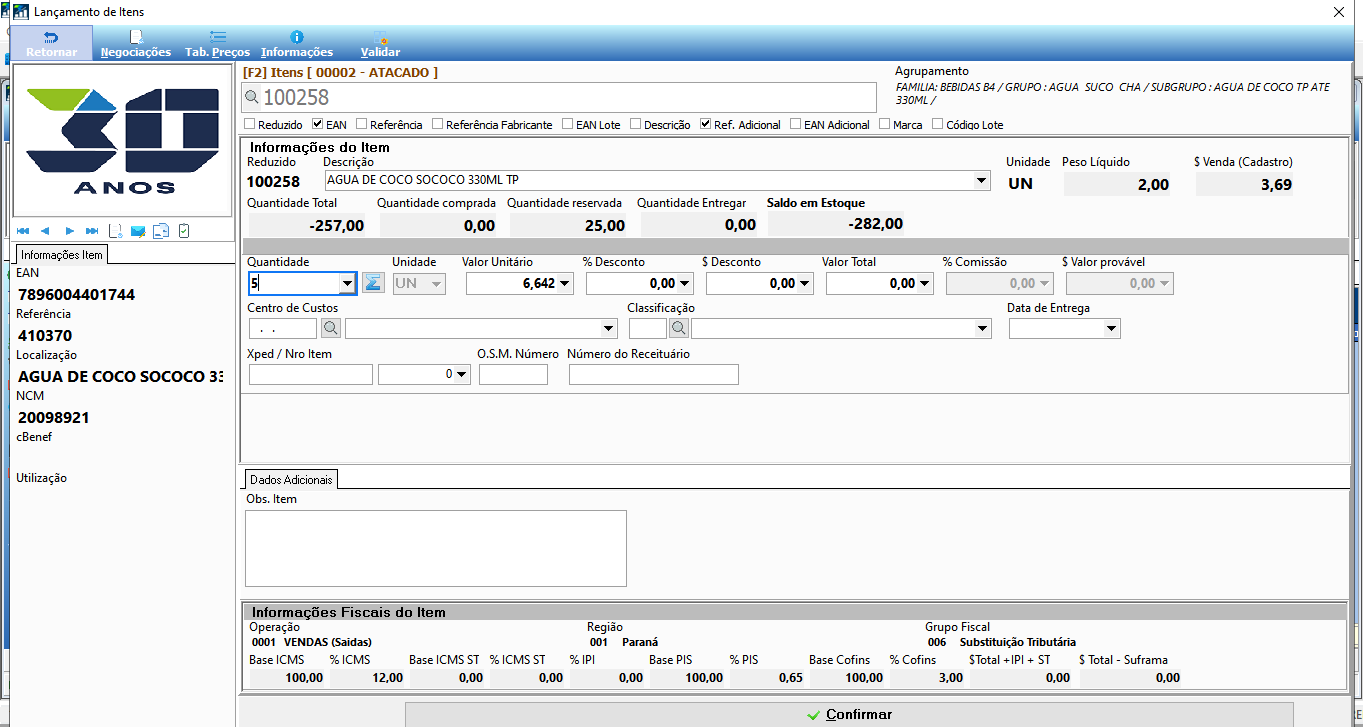Viewport: 1363px width, 727px height.
Task: Toggle the Ref. Adicional checkbox
Action: coord(705,125)
